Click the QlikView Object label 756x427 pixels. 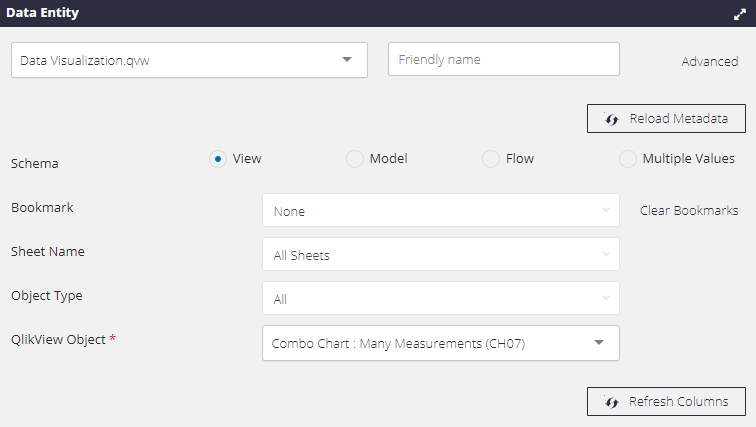(58, 340)
